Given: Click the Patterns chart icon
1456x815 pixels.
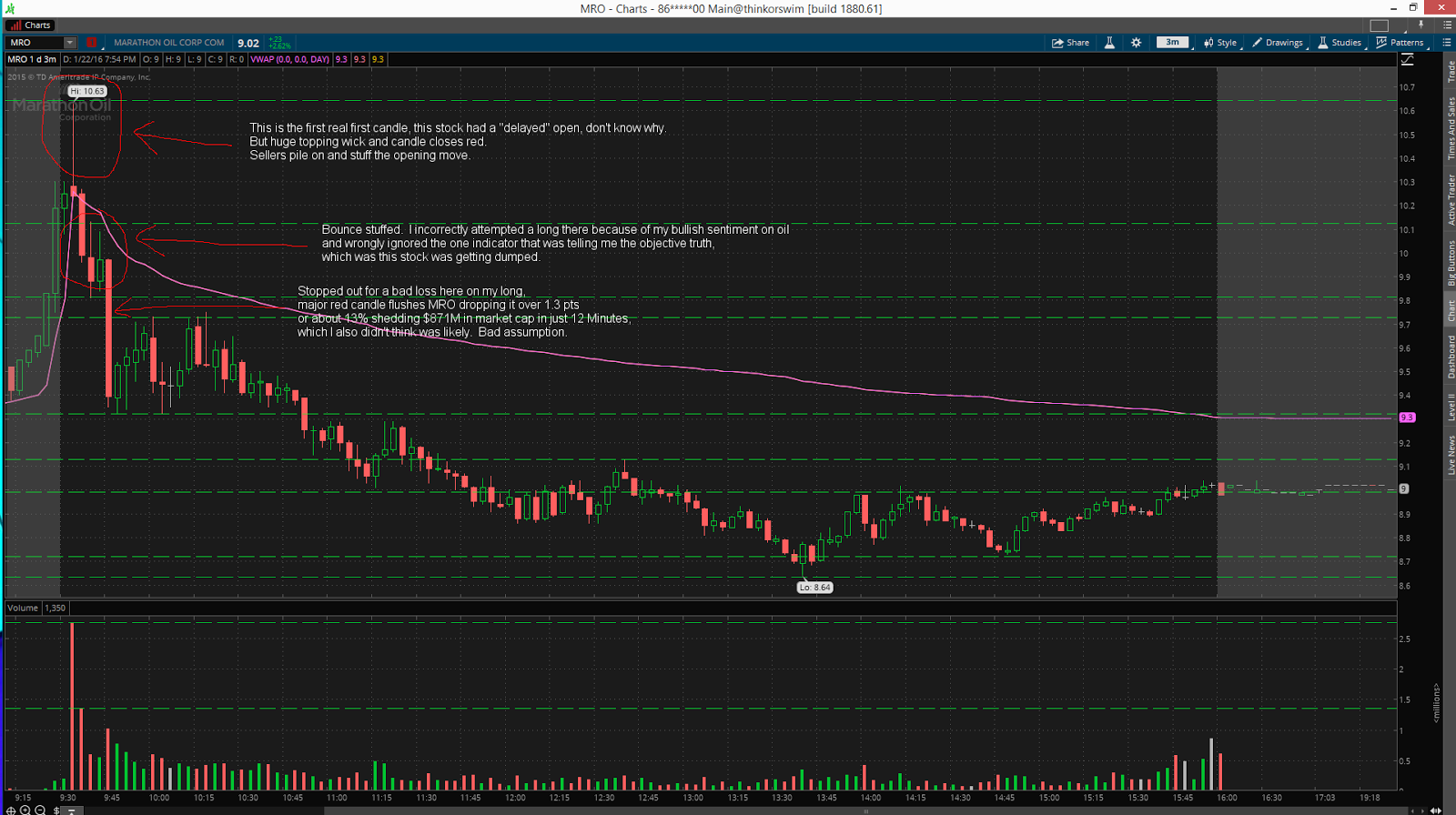Looking at the screenshot, I should [x=1381, y=43].
